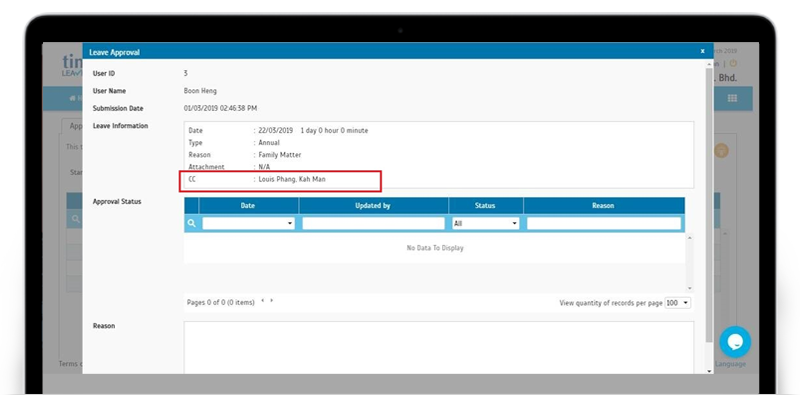Click dialog scrollbar down arrow
The image size is (800, 395).
(x=709, y=371)
